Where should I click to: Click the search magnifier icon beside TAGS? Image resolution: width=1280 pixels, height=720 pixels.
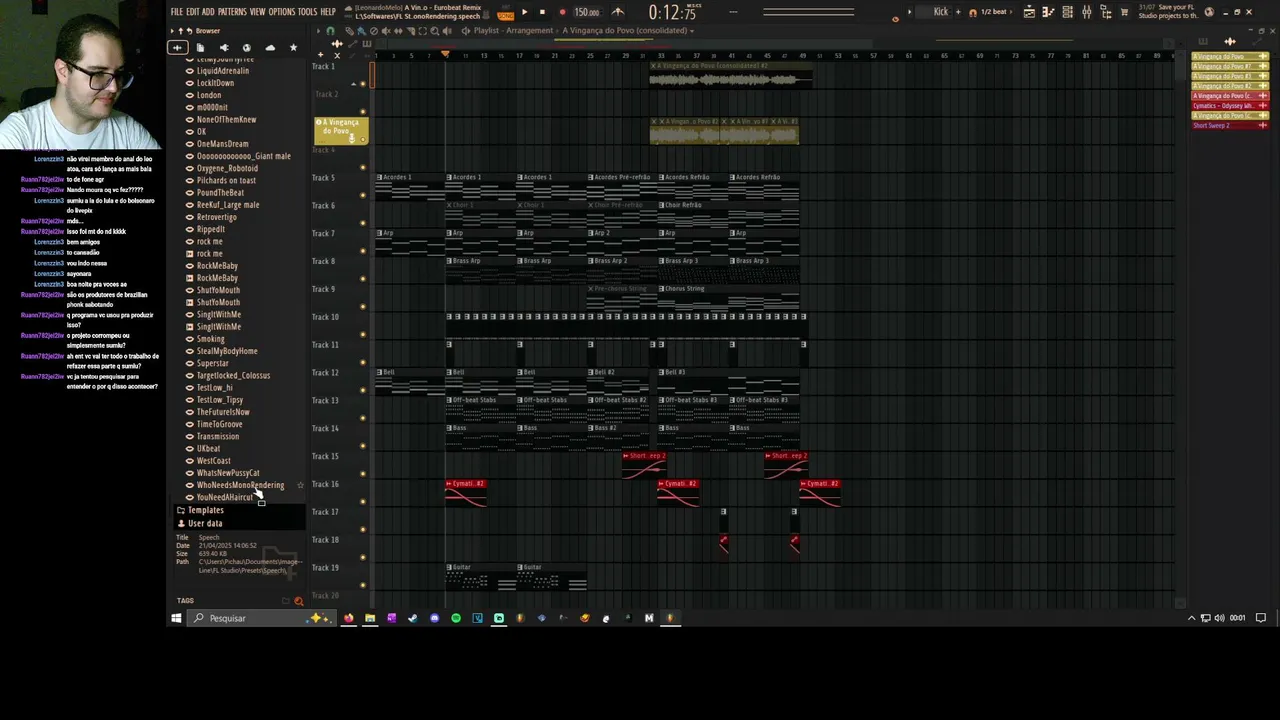298,601
